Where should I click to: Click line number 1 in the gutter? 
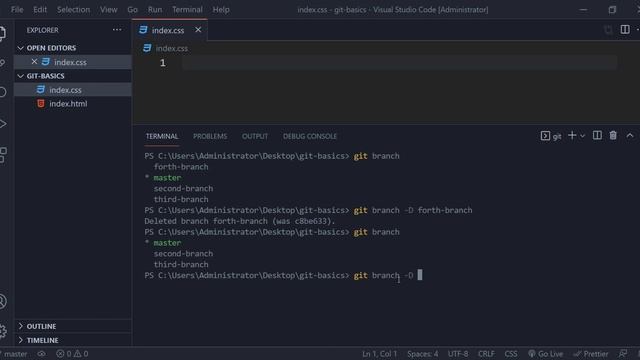(163, 63)
